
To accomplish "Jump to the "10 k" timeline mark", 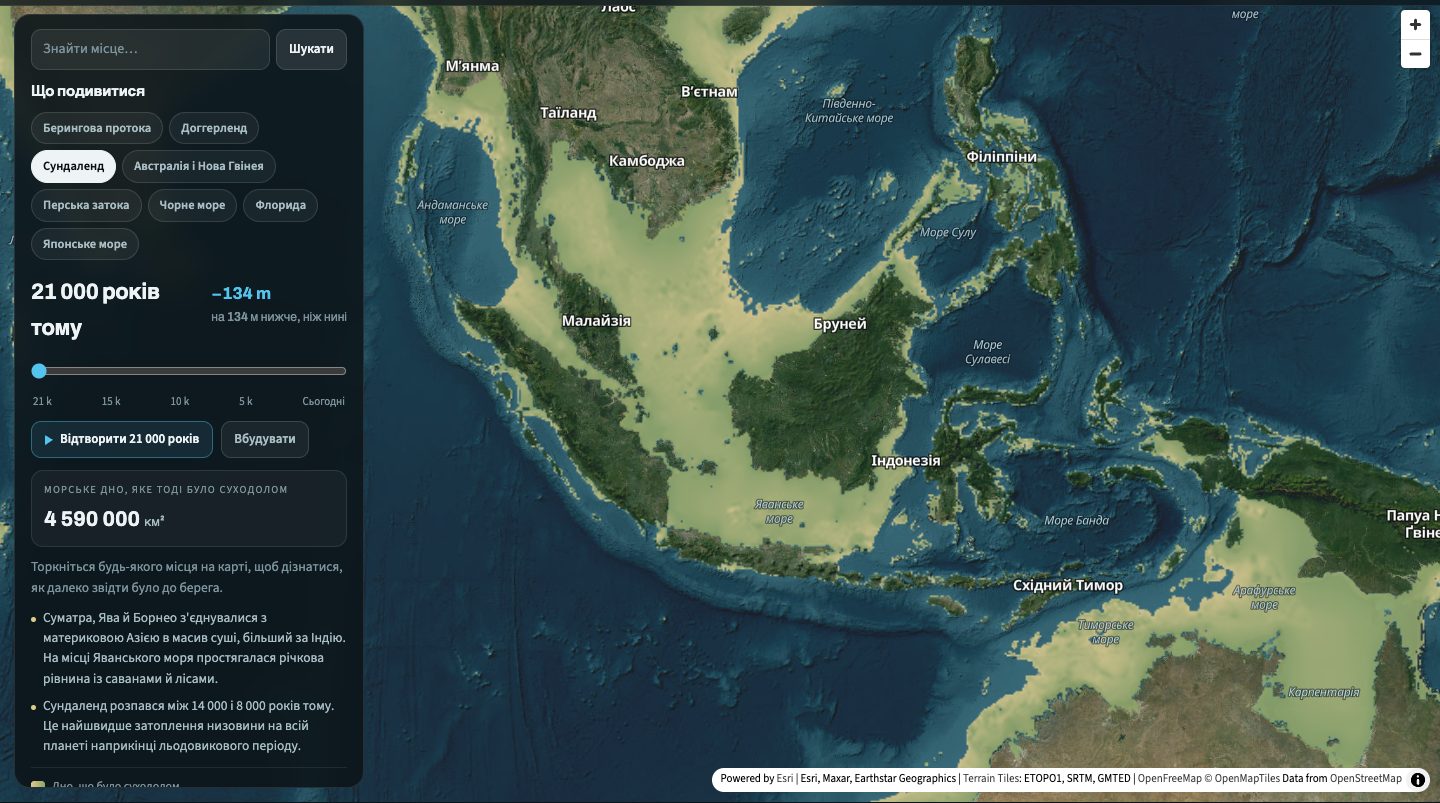I will (x=180, y=401).
